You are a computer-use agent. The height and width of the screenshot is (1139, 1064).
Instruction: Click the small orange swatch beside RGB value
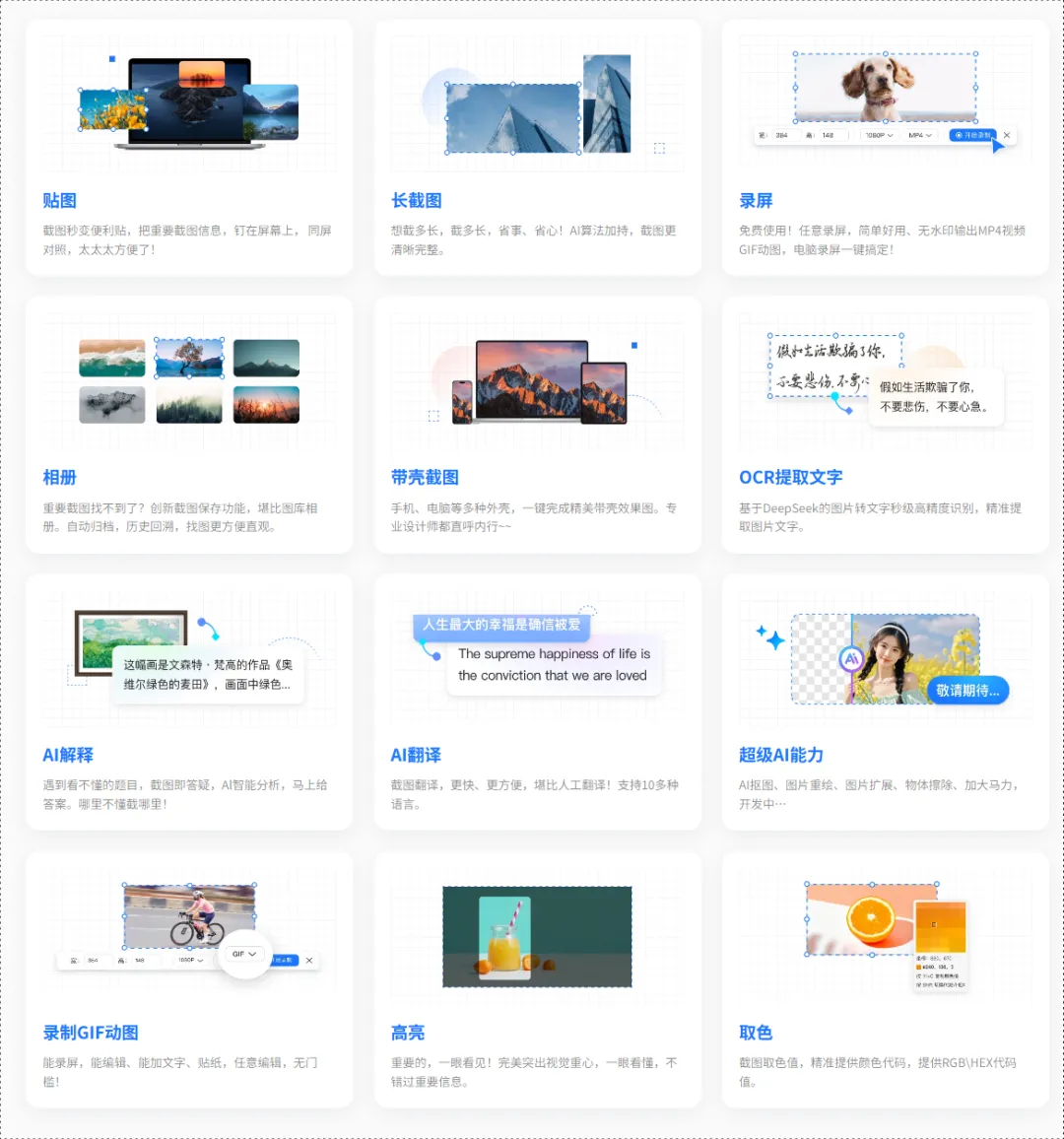click(x=918, y=968)
